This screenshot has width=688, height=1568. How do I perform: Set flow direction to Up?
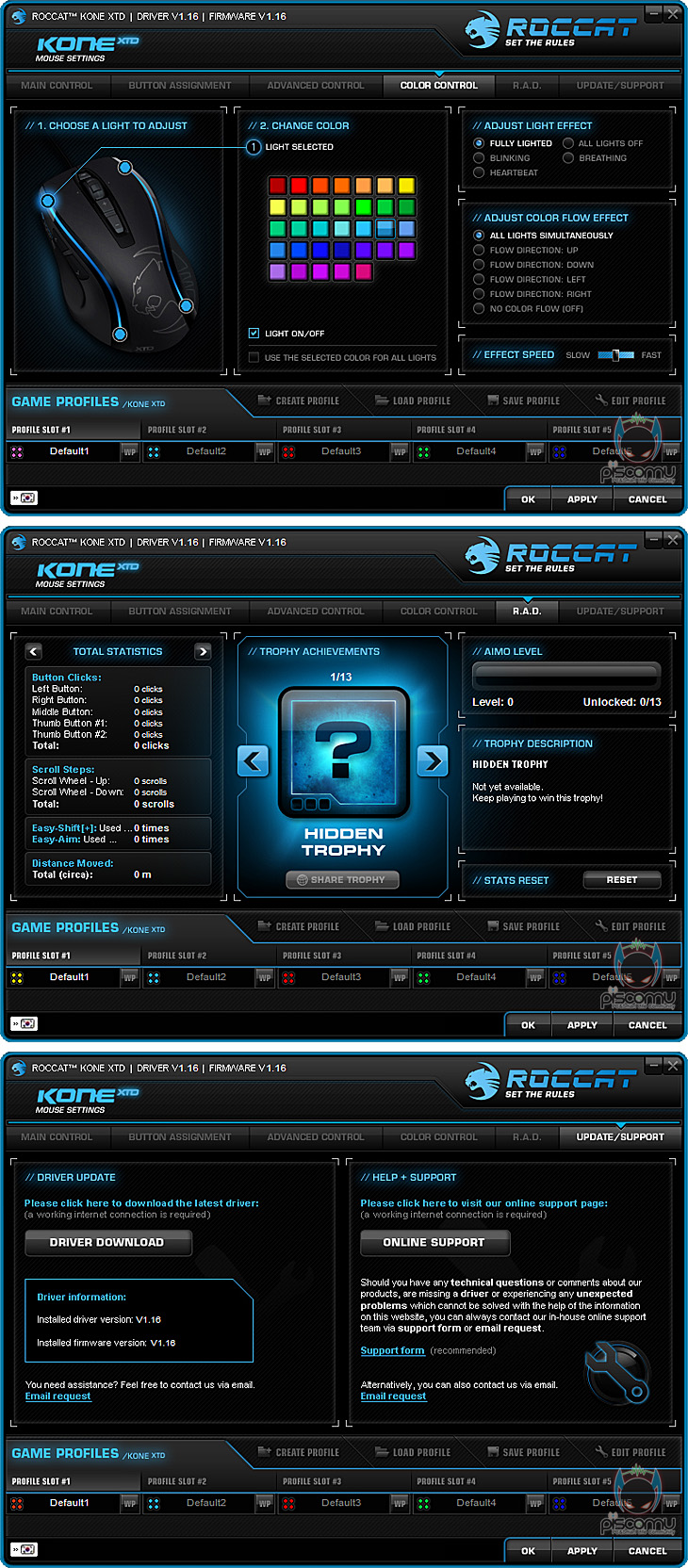pyautogui.click(x=479, y=250)
